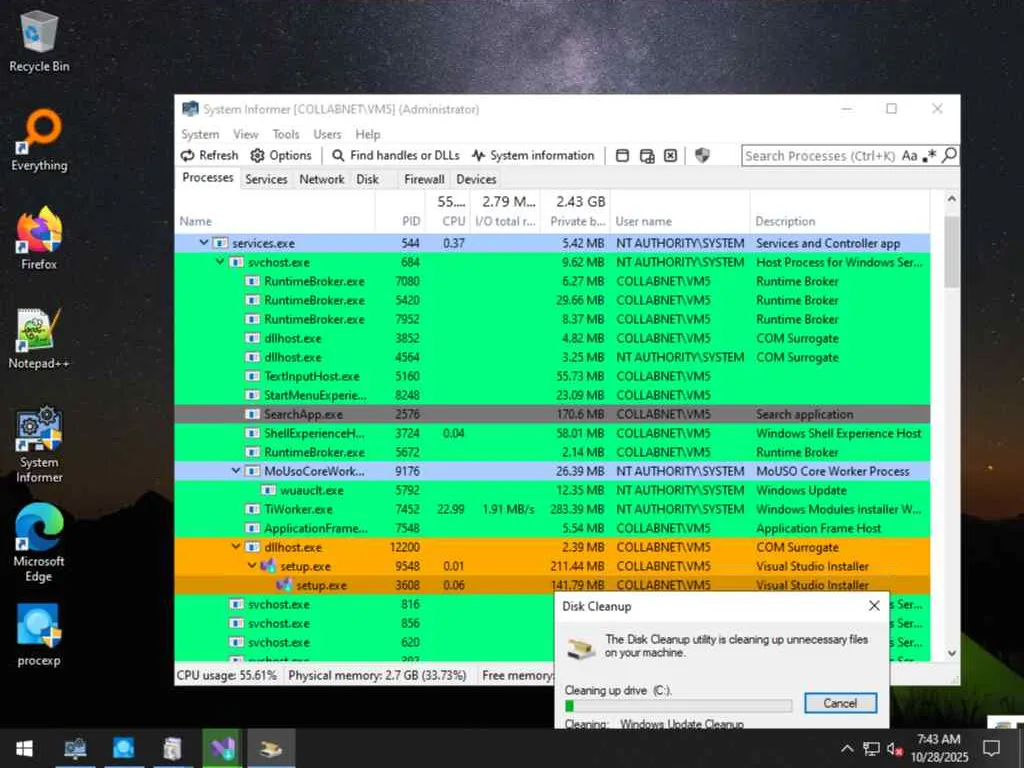Image resolution: width=1024 pixels, height=768 pixels.
Task: Open the Tools menu
Action: coord(286,134)
